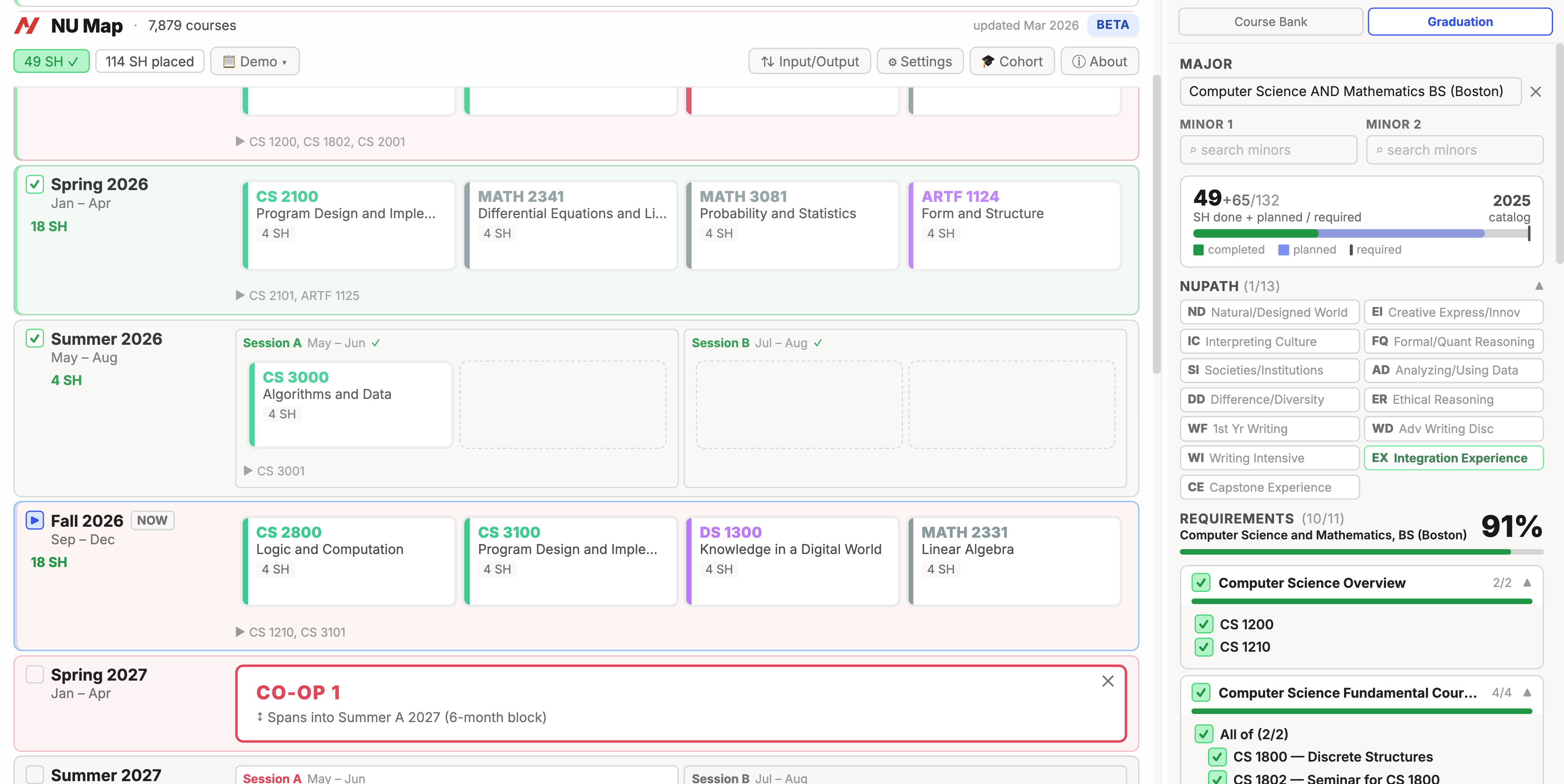Clear the selected major with the X
1564x784 pixels.
[x=1535, y=92]
